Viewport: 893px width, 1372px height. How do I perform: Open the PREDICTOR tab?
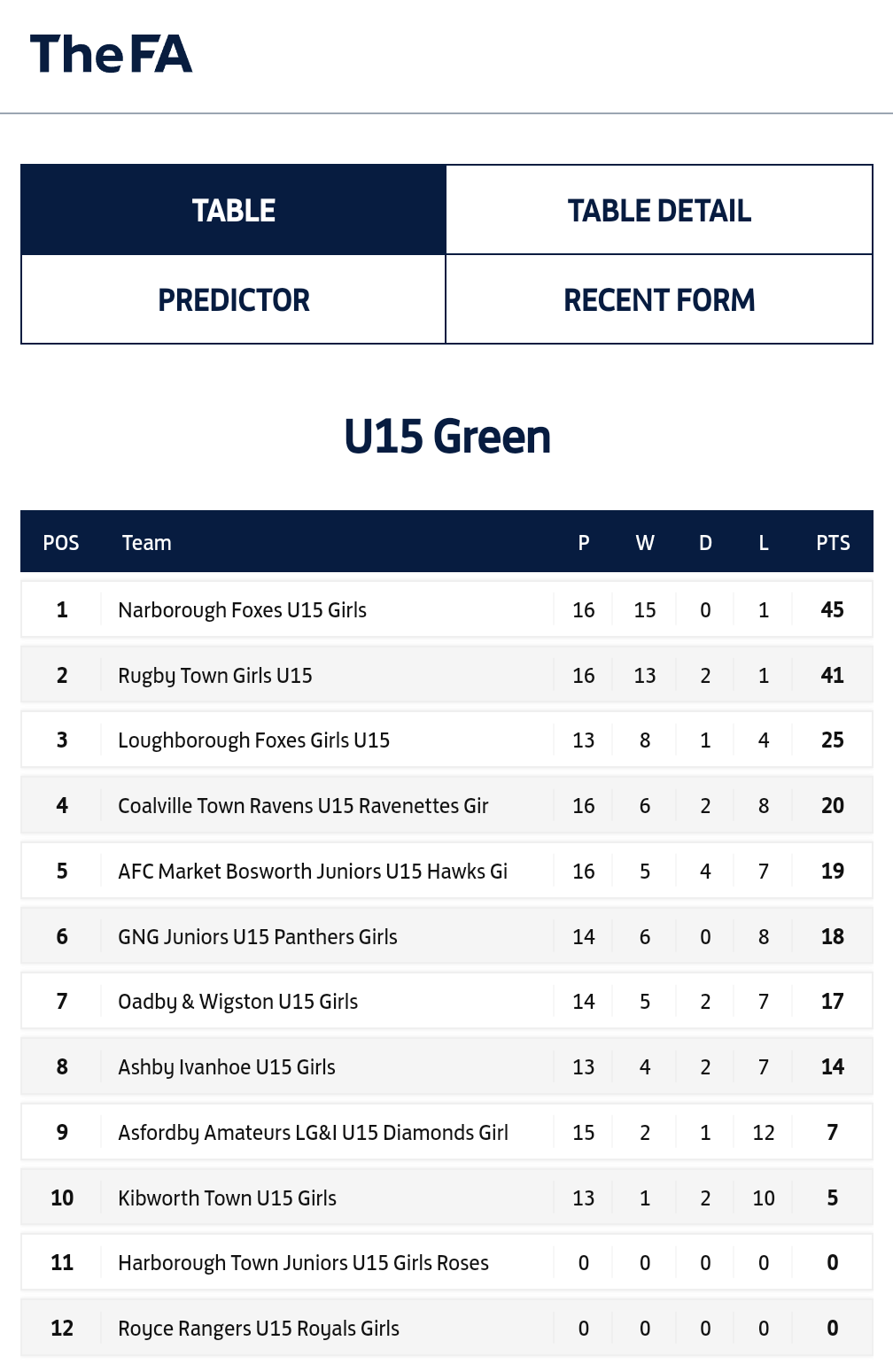[234, 300]
